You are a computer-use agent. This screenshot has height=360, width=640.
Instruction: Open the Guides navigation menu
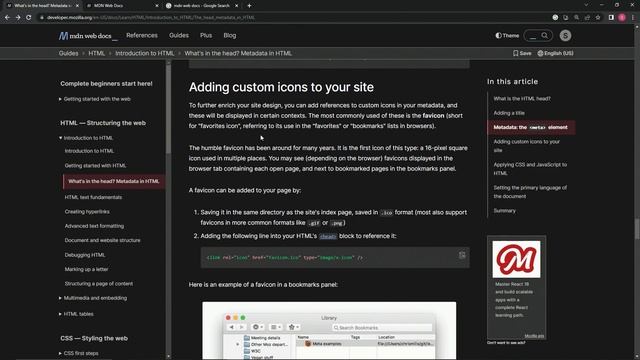pos(179,36)
